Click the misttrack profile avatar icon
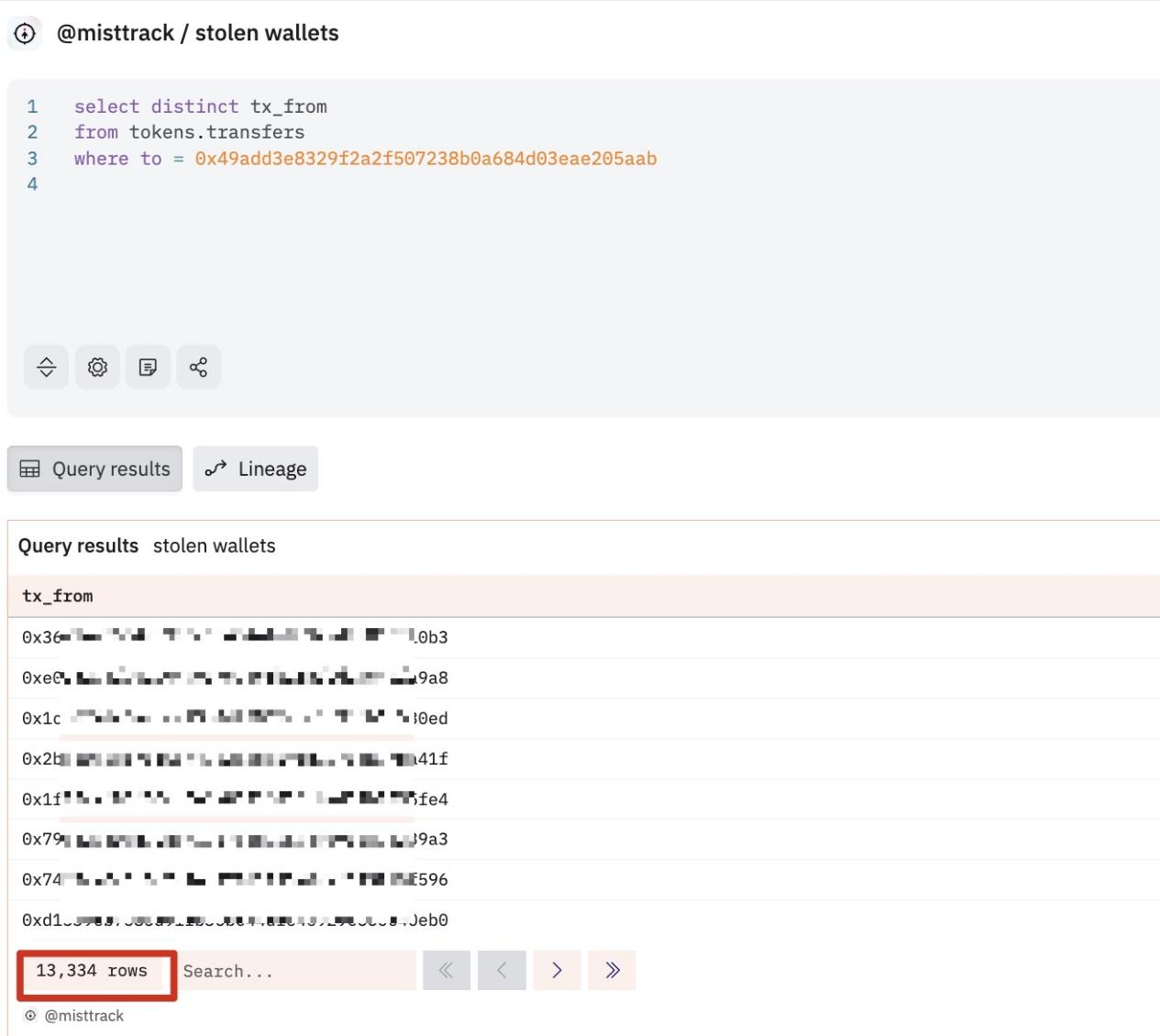1160x1036 pixels. coord(25,34)
